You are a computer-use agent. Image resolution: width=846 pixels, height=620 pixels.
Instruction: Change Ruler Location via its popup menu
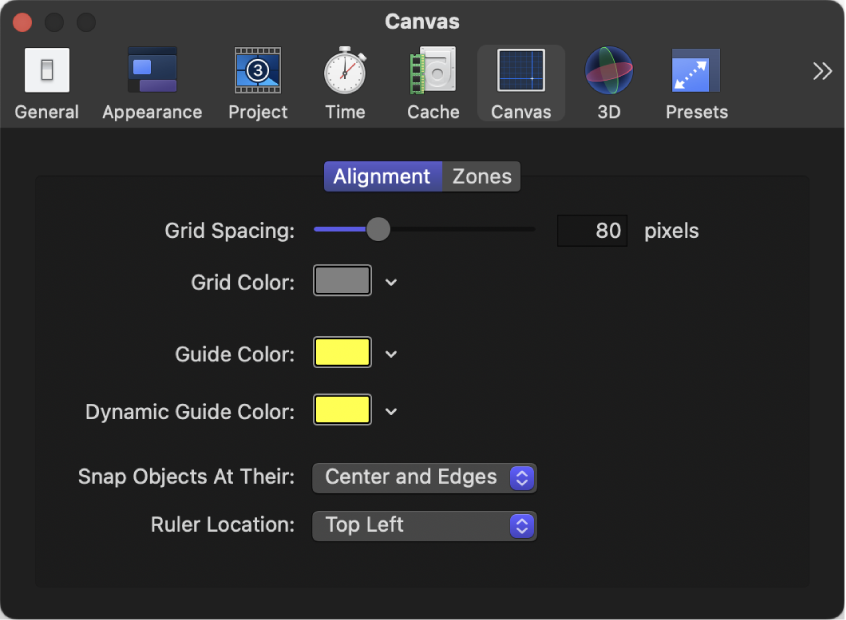(x=424, y=525)
